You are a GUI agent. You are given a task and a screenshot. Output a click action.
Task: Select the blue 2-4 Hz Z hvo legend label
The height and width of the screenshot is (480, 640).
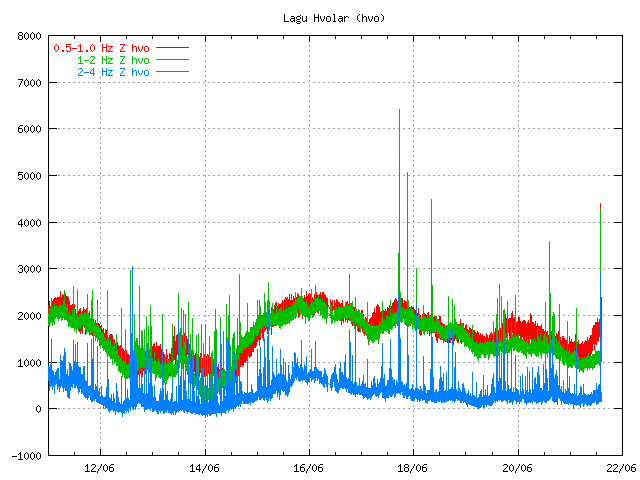[113, 72]
